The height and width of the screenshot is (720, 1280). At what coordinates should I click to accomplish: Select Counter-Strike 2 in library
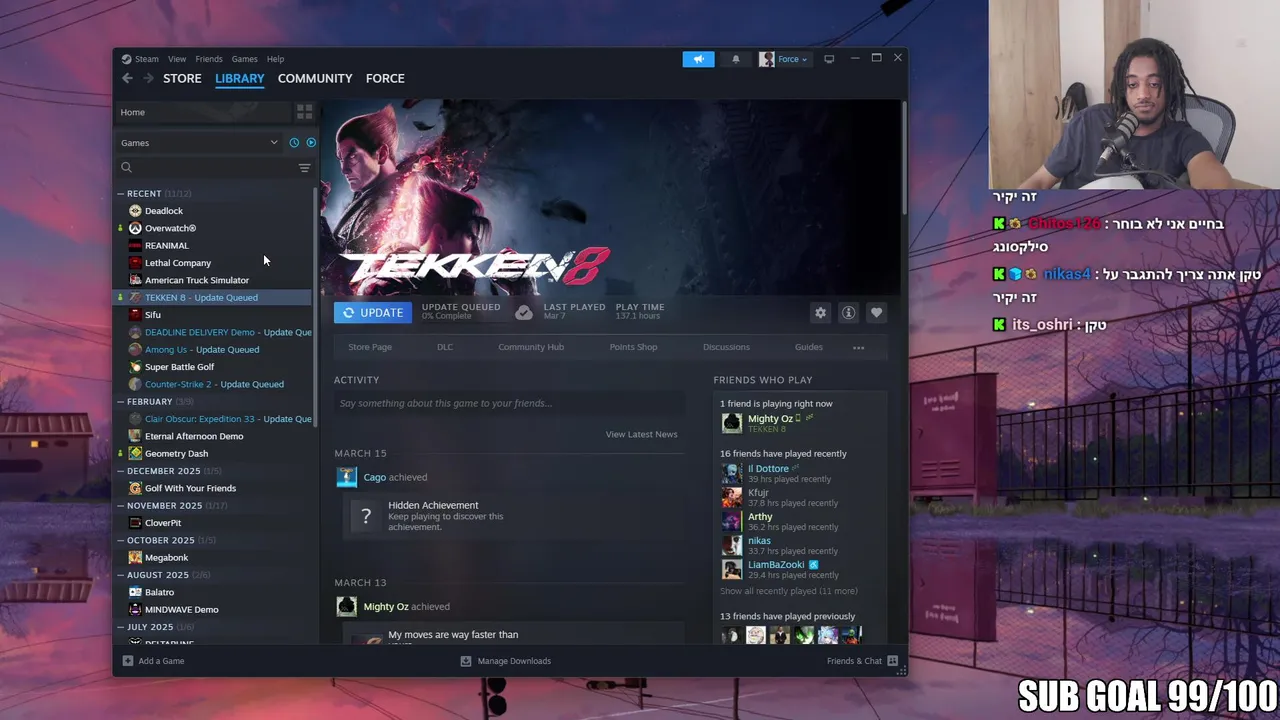point(214,384)
